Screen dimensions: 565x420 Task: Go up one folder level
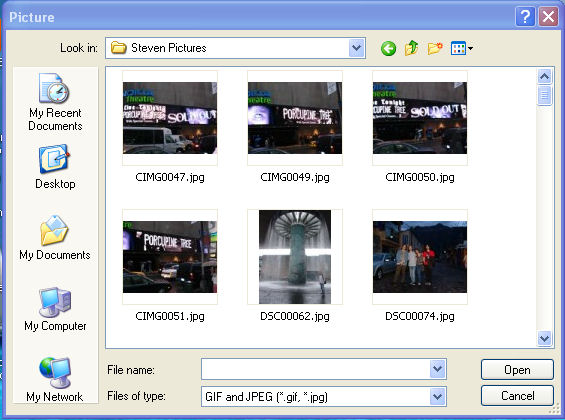tap(411, 48)
